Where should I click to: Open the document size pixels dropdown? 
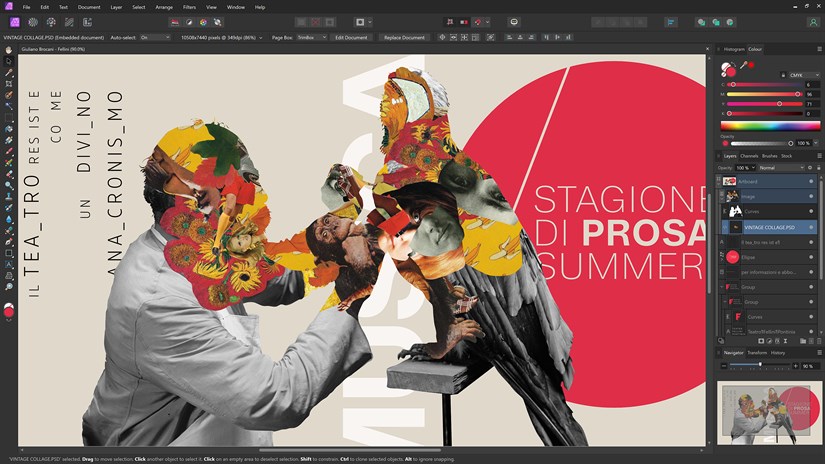[x=260, y=38]
